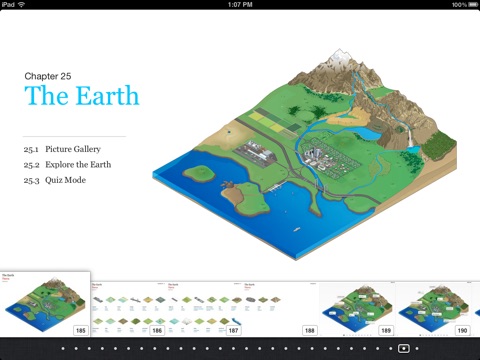The height and width of the screenshot is (360, 480).
Task: Select the page 189 labeled map thumbnail
Action: (357, 309)
